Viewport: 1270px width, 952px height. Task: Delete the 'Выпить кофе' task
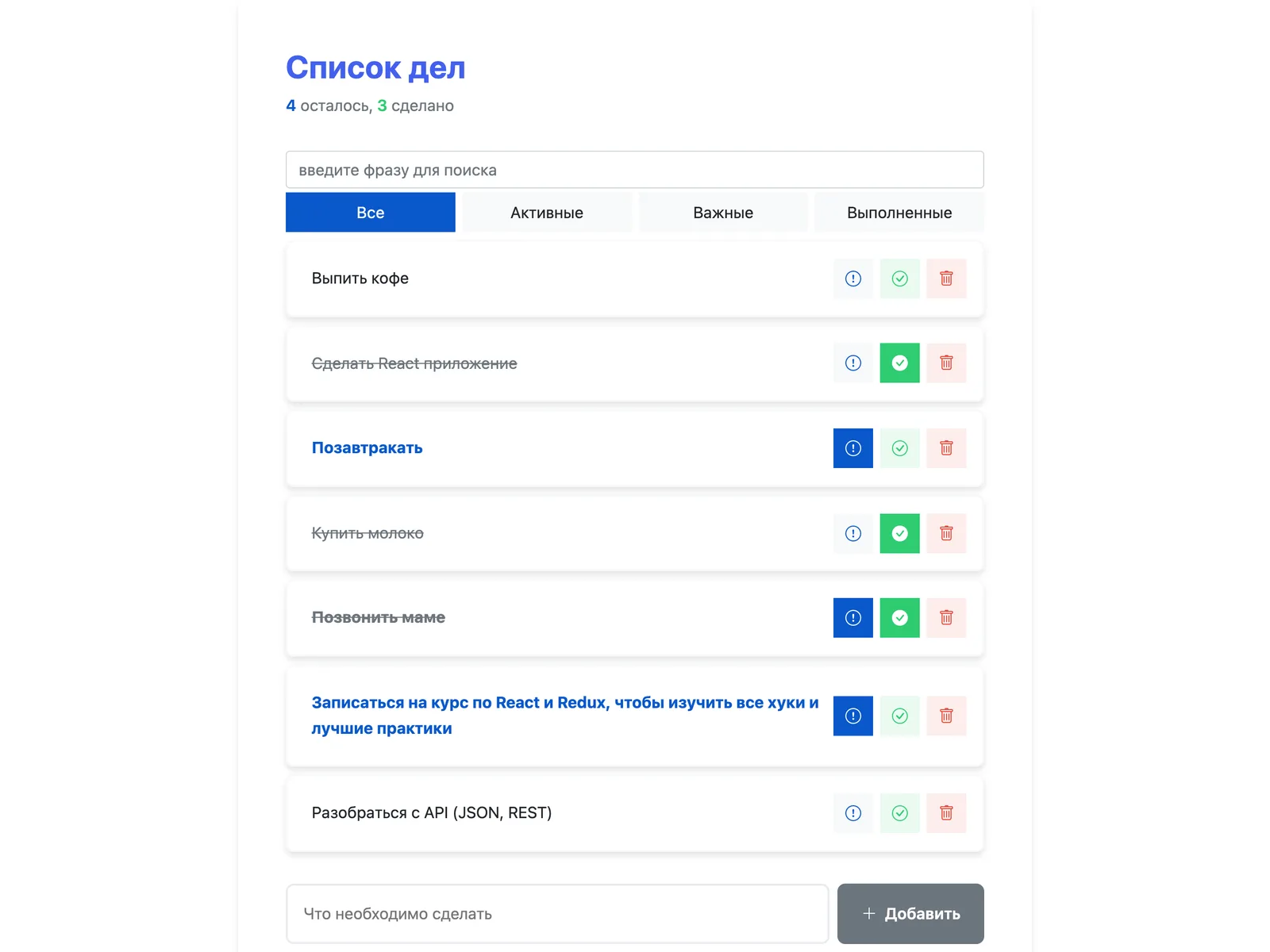tap(946, 278)
